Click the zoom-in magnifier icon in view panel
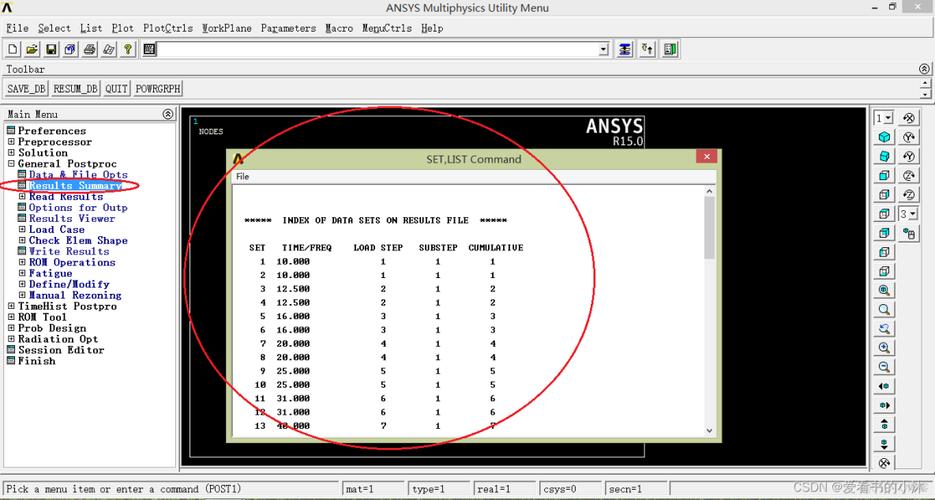Screen dimensions: 935x500 (884, 348)
